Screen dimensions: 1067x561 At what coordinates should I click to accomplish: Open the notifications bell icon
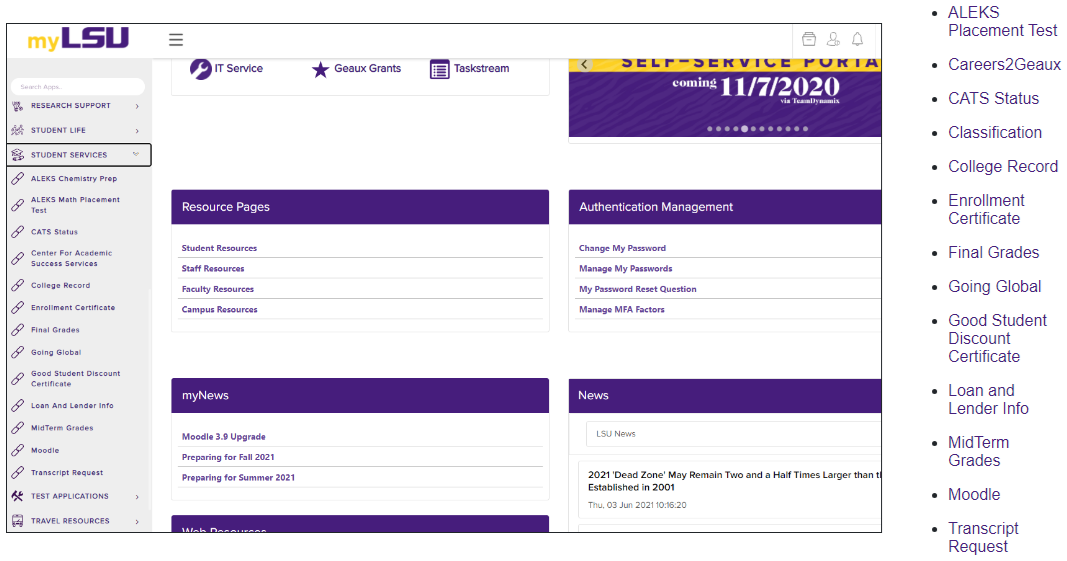click(857, 39)
